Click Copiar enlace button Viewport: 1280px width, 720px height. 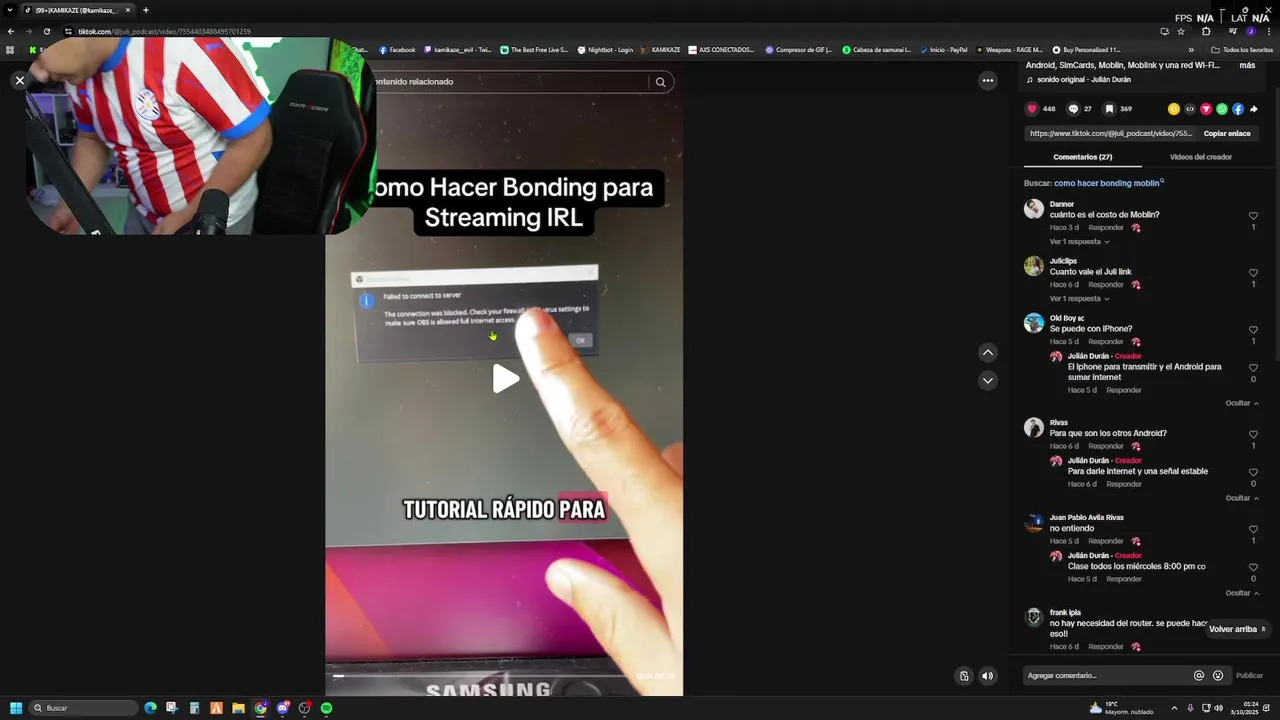click(1227, 133)
